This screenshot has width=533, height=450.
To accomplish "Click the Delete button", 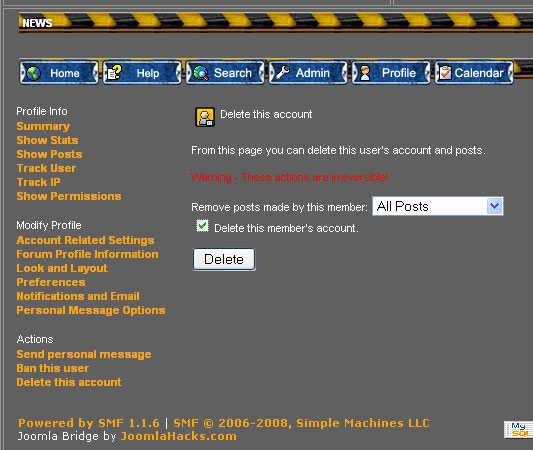I will [x=224, y=259].
